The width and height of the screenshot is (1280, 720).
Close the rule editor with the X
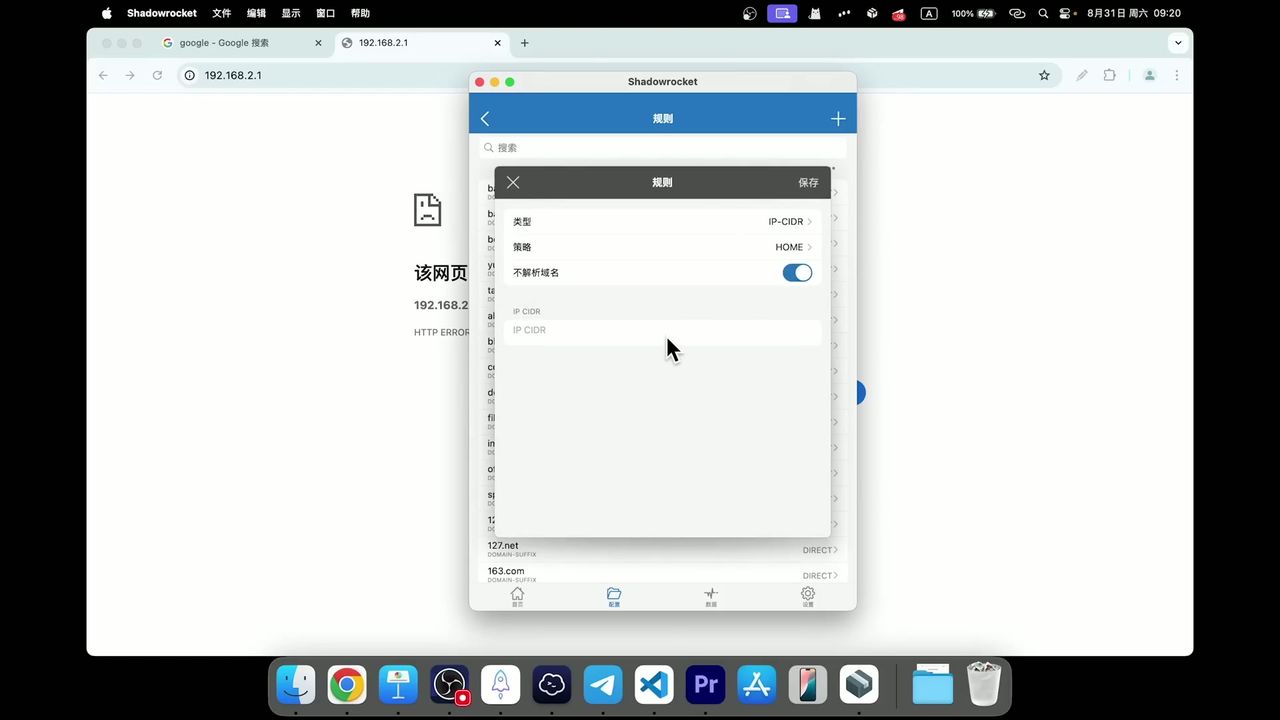513,182
